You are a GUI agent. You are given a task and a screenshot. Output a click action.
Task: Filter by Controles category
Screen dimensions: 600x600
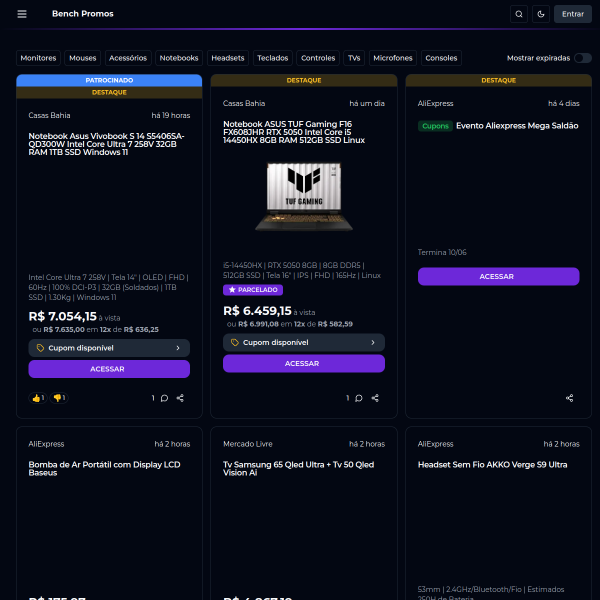pos(318,58)
